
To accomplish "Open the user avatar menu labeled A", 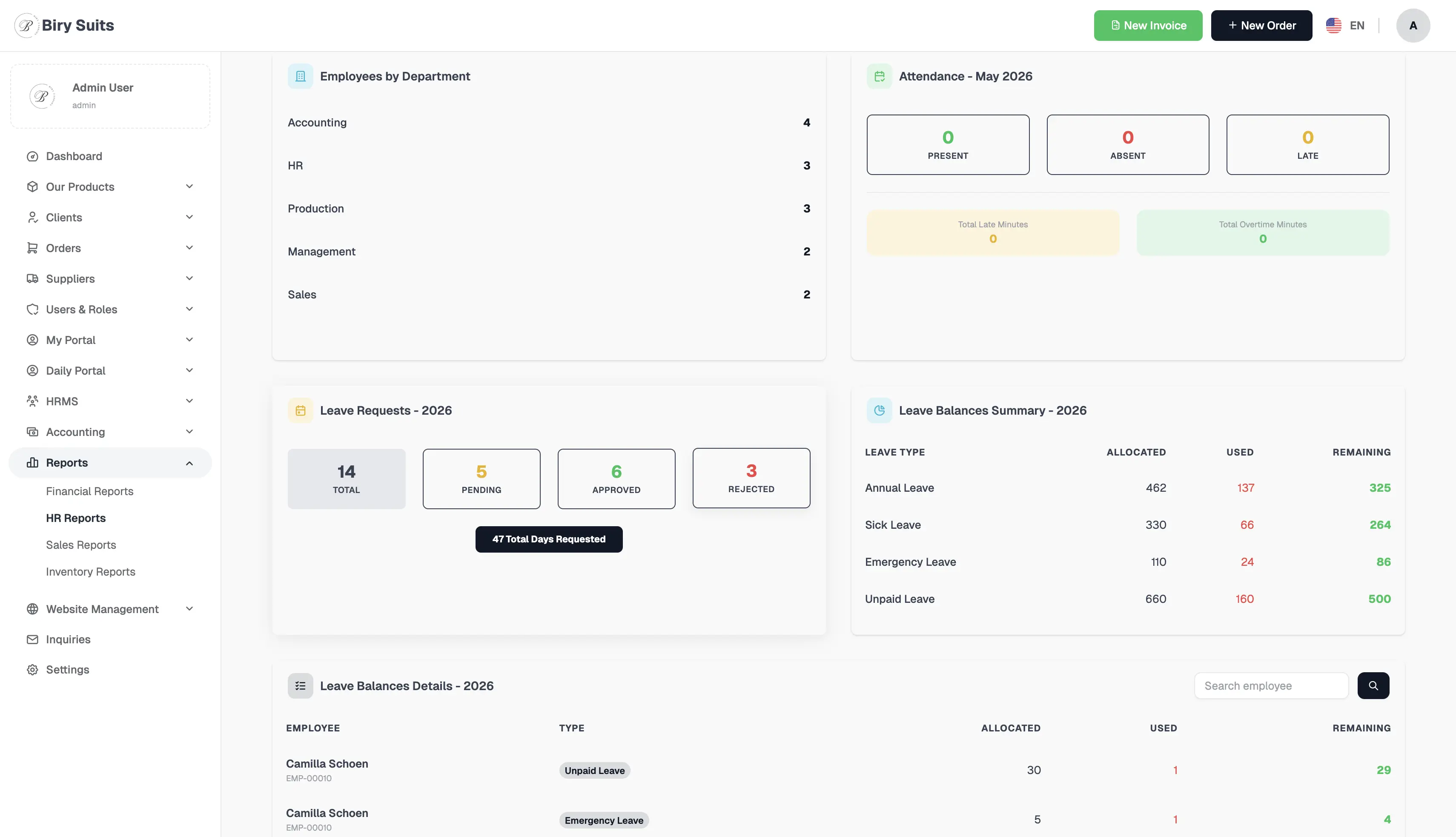I will click(1413, 25).
